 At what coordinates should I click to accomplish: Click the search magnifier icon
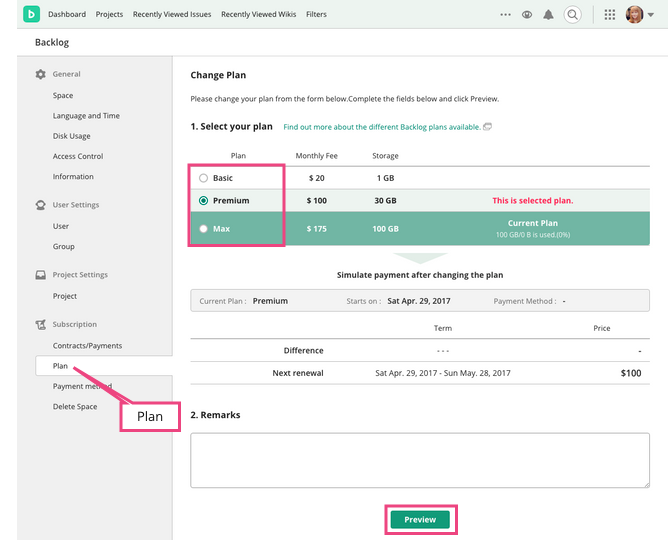[x=573, y=14]
